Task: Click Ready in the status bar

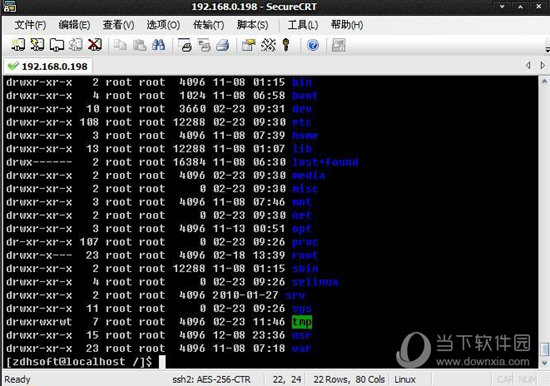Action: [x=17, y=379]
